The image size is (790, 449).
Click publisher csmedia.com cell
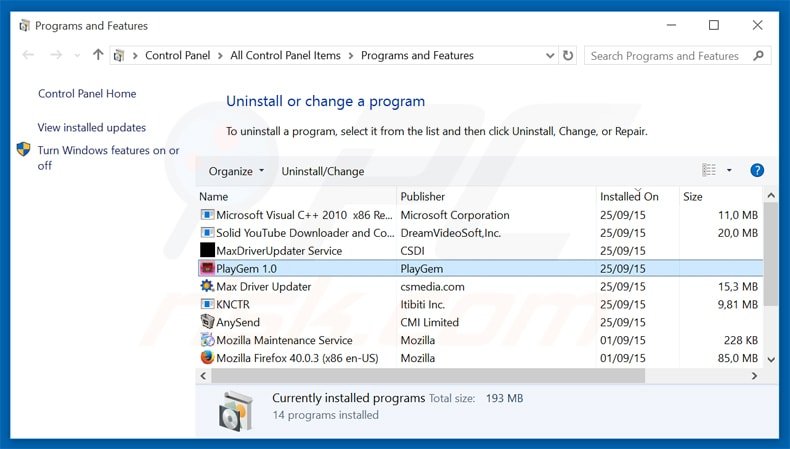(x=432, y=287)
